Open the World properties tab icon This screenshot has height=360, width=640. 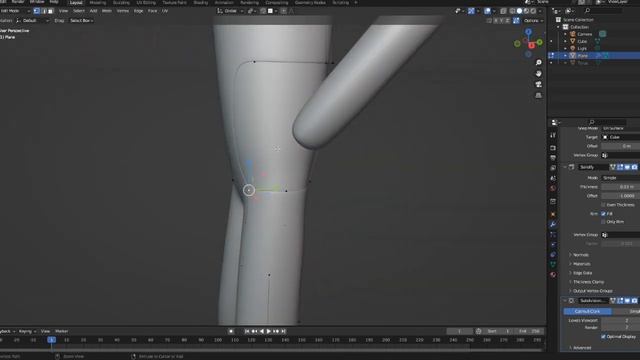click(x=553, y=189)
